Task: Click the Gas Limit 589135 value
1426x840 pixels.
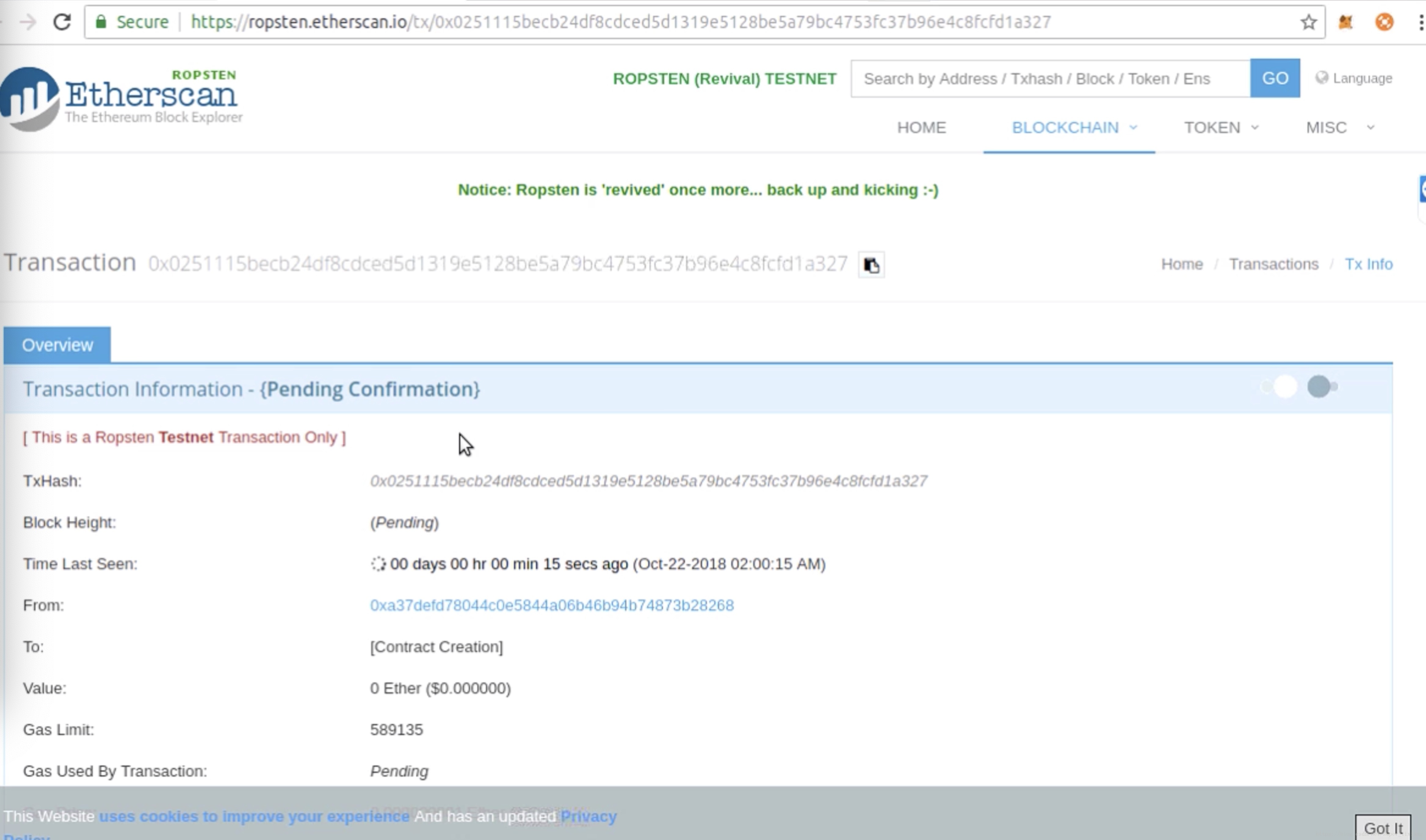Action: [396, 730]
